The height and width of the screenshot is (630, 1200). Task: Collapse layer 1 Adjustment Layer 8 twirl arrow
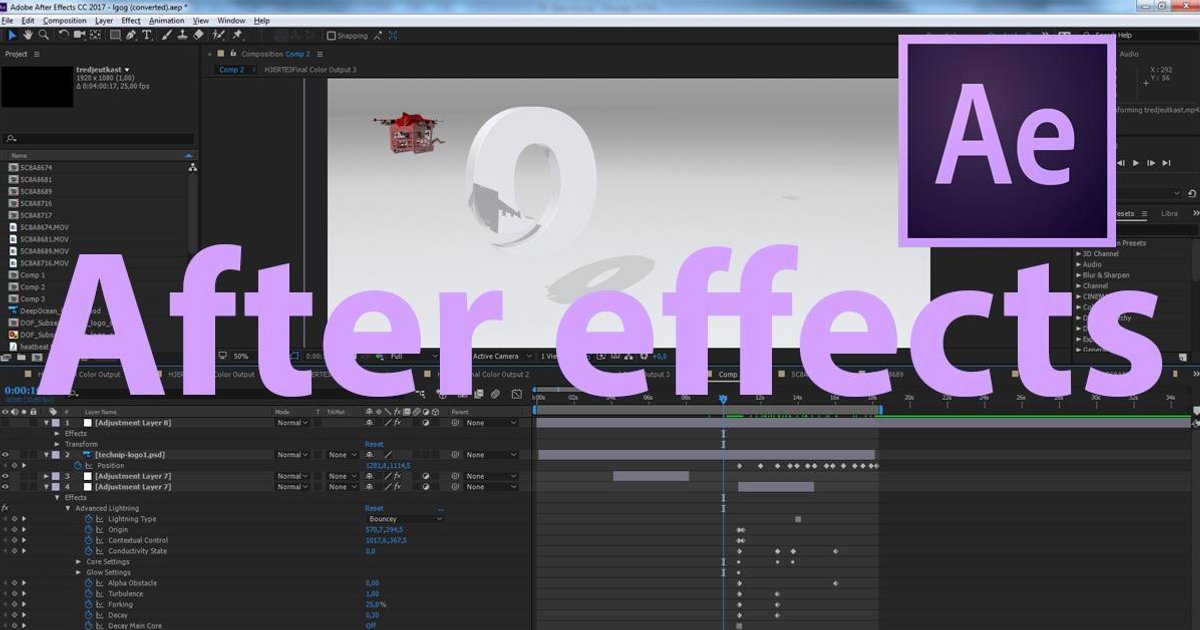46,423
